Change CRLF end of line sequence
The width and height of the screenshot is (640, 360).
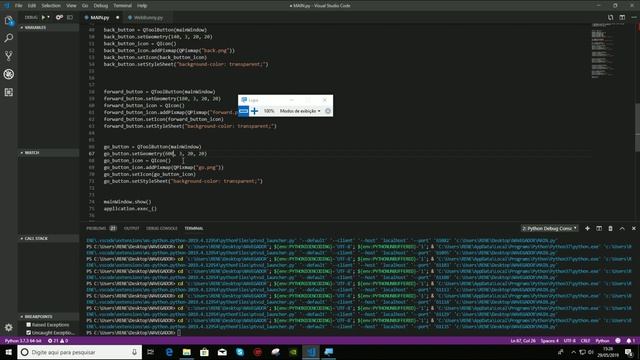[585, 340]
